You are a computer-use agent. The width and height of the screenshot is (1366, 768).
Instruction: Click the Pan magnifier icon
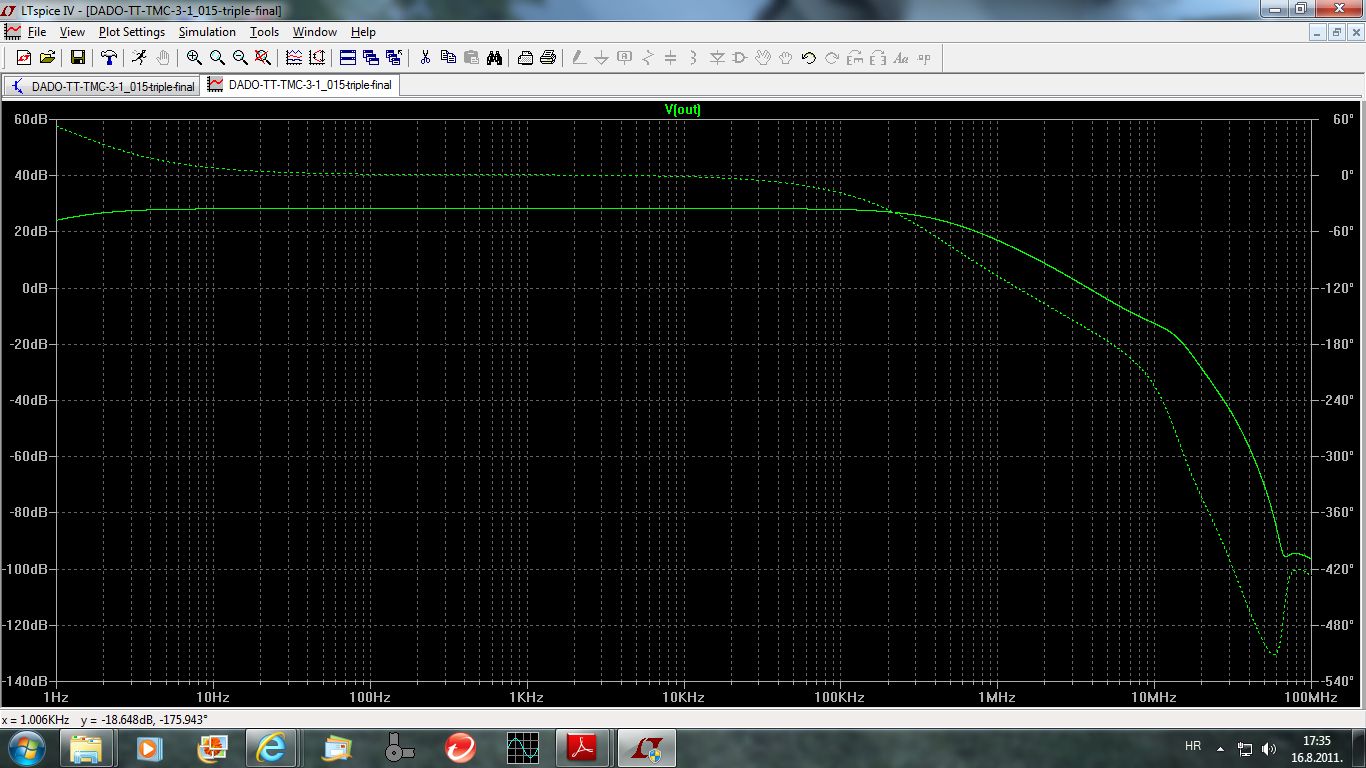(x=217, y=58)
